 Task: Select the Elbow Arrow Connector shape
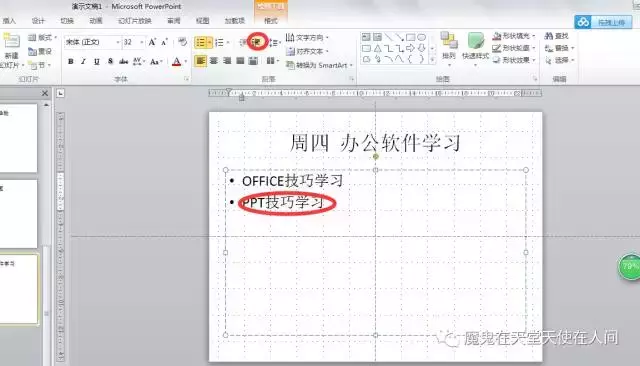click(400, 48)
